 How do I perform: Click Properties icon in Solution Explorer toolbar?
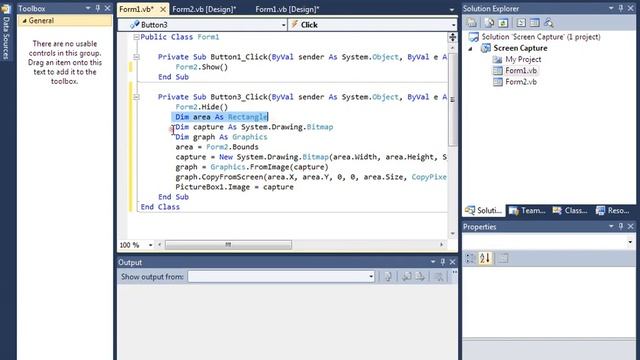(x=472, y=23)
